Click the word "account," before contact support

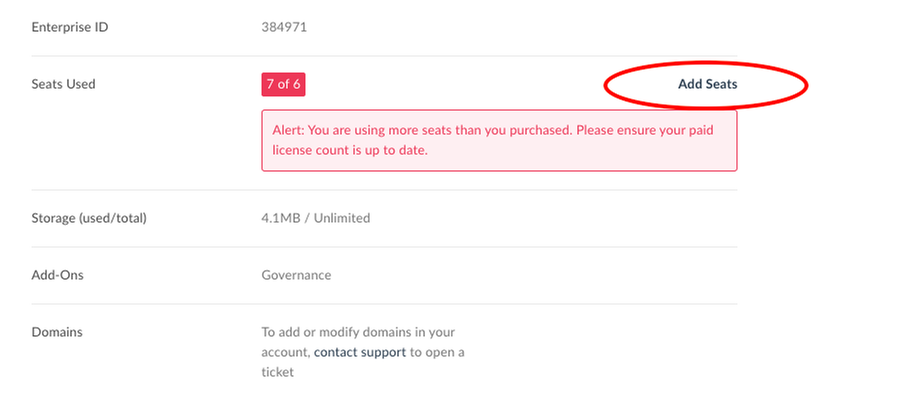[x=286, y=352]
